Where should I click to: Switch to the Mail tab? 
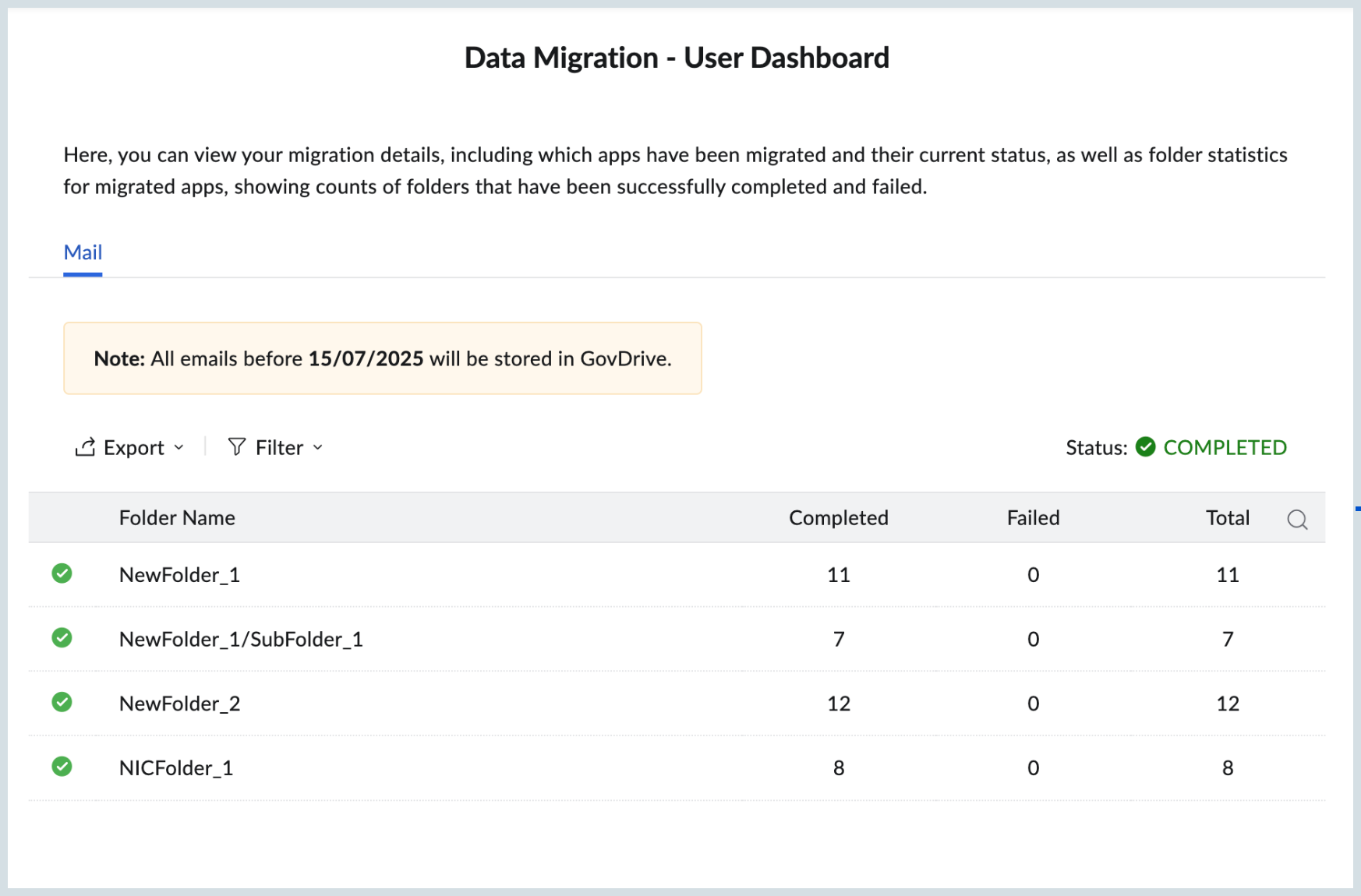click(x=83, y=252)
